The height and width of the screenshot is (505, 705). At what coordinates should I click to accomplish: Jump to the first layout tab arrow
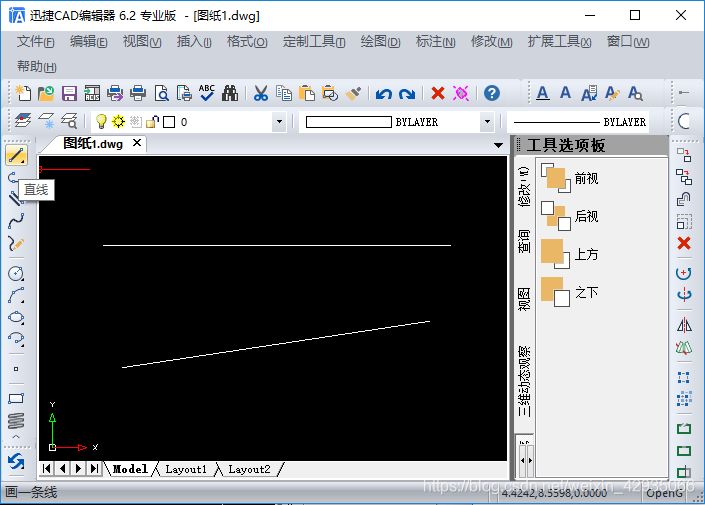[x=46, y=469]
